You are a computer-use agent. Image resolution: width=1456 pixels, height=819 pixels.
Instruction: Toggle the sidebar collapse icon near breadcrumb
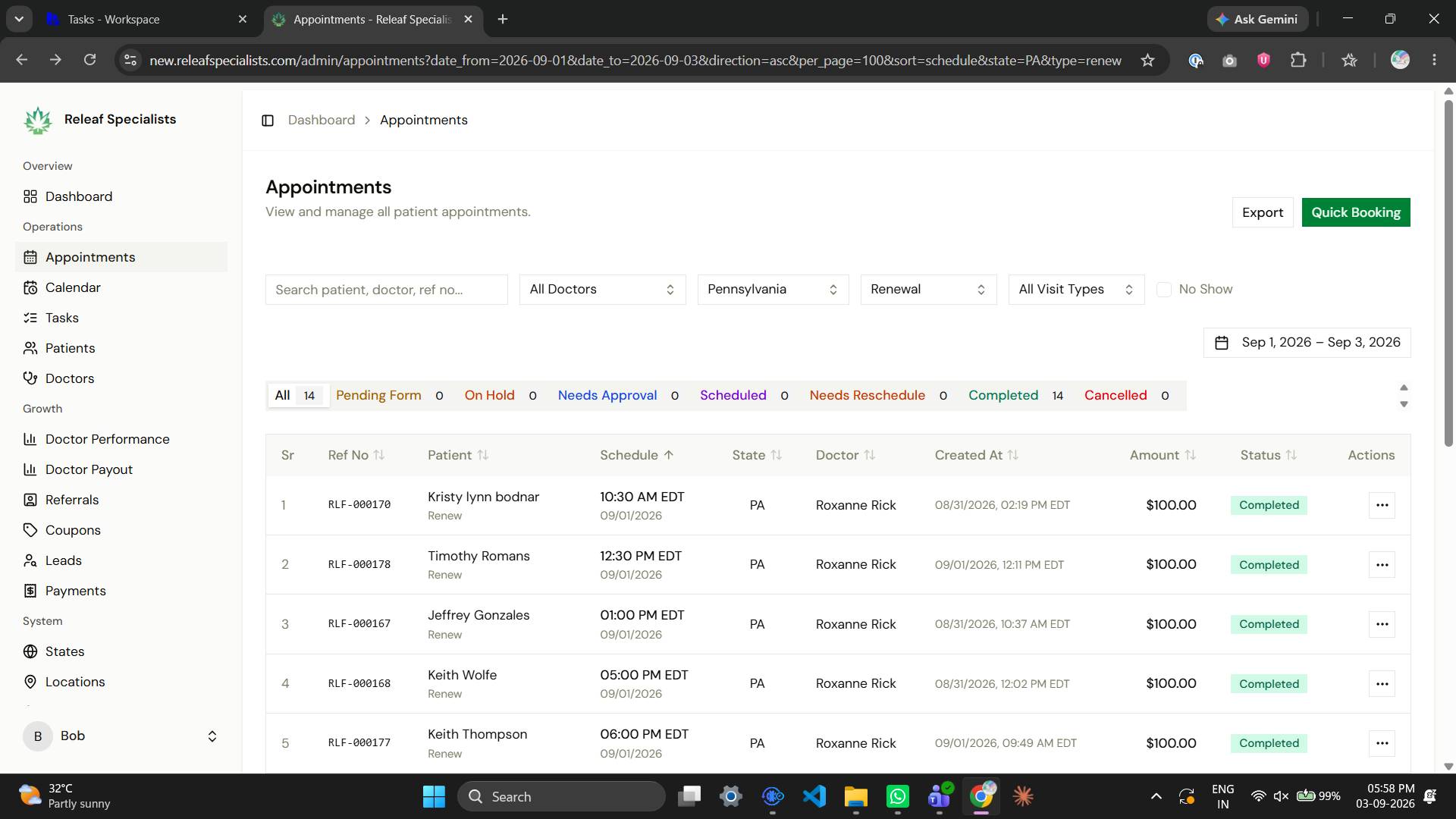pos(268,121)
